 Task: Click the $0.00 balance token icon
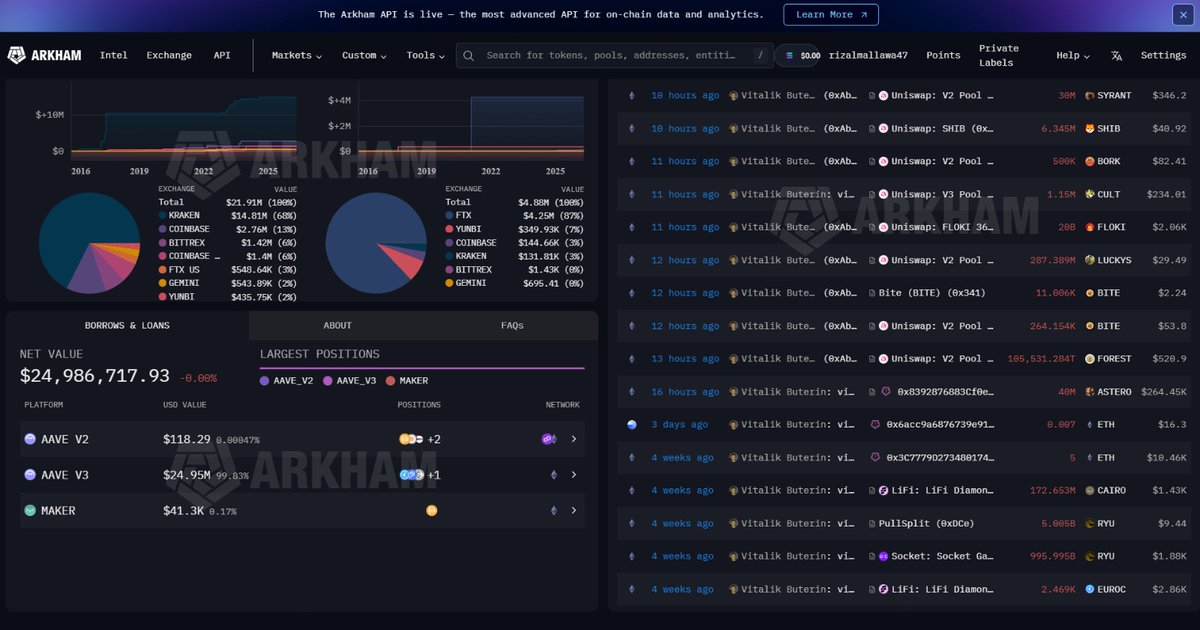click(790, 56)
